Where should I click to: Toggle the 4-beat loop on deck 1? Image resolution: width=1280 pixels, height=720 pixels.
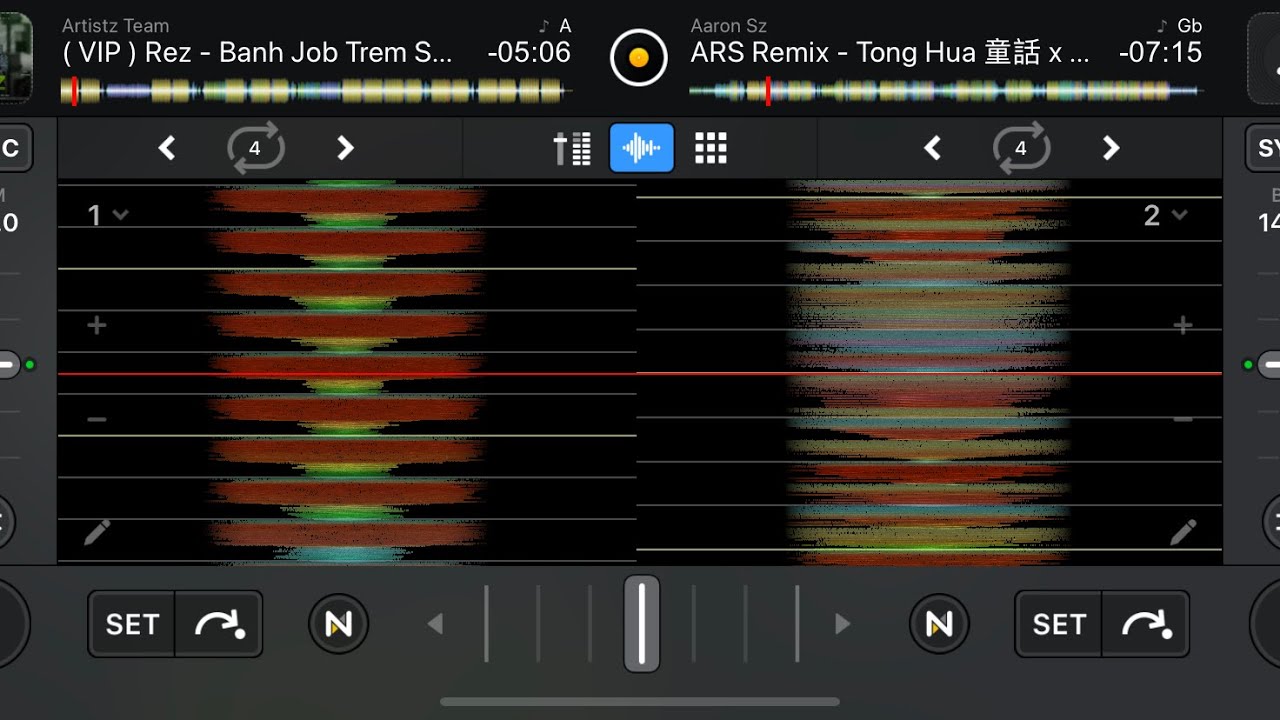pyautogui.click(x=255, y=148)
